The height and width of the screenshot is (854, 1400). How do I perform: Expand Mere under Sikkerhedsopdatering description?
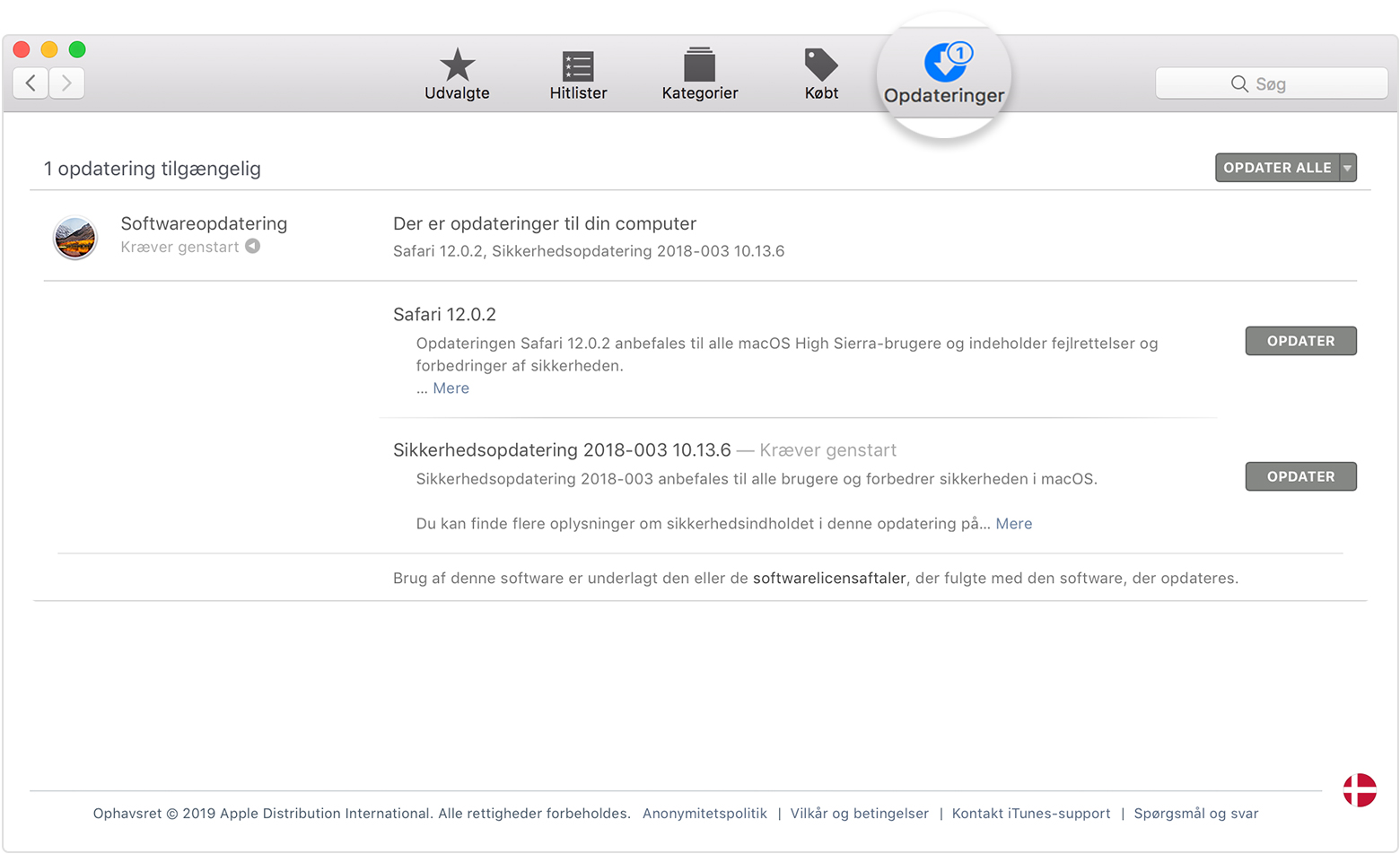1013,524
